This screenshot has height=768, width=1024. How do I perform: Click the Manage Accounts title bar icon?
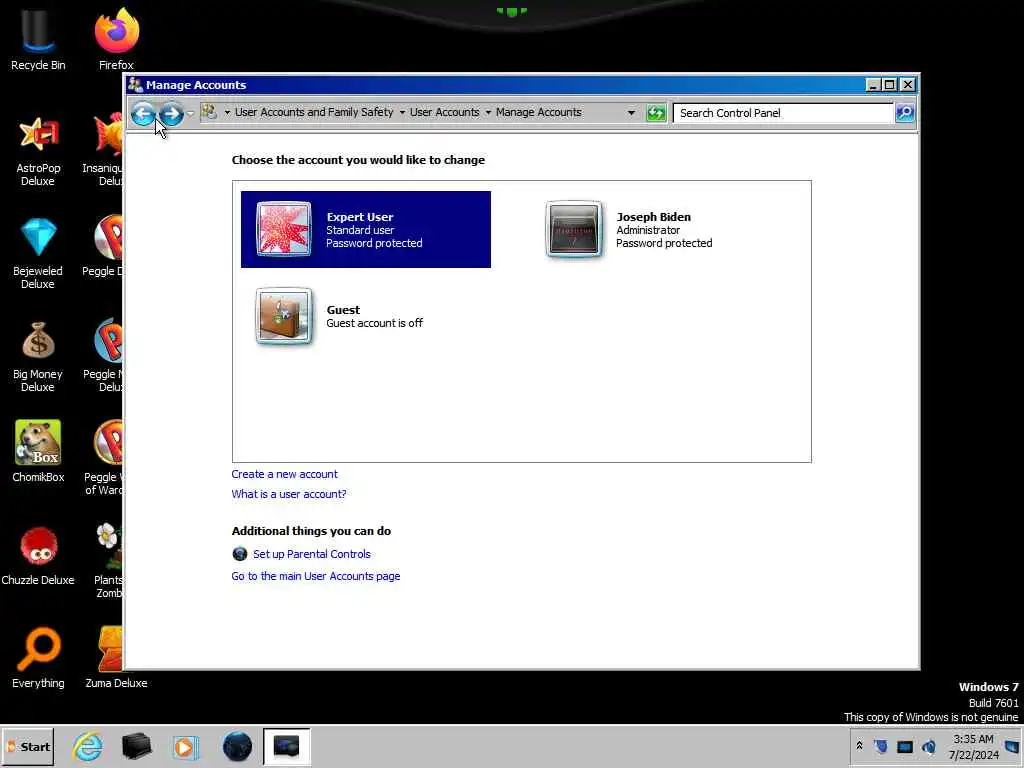(135, 85)
